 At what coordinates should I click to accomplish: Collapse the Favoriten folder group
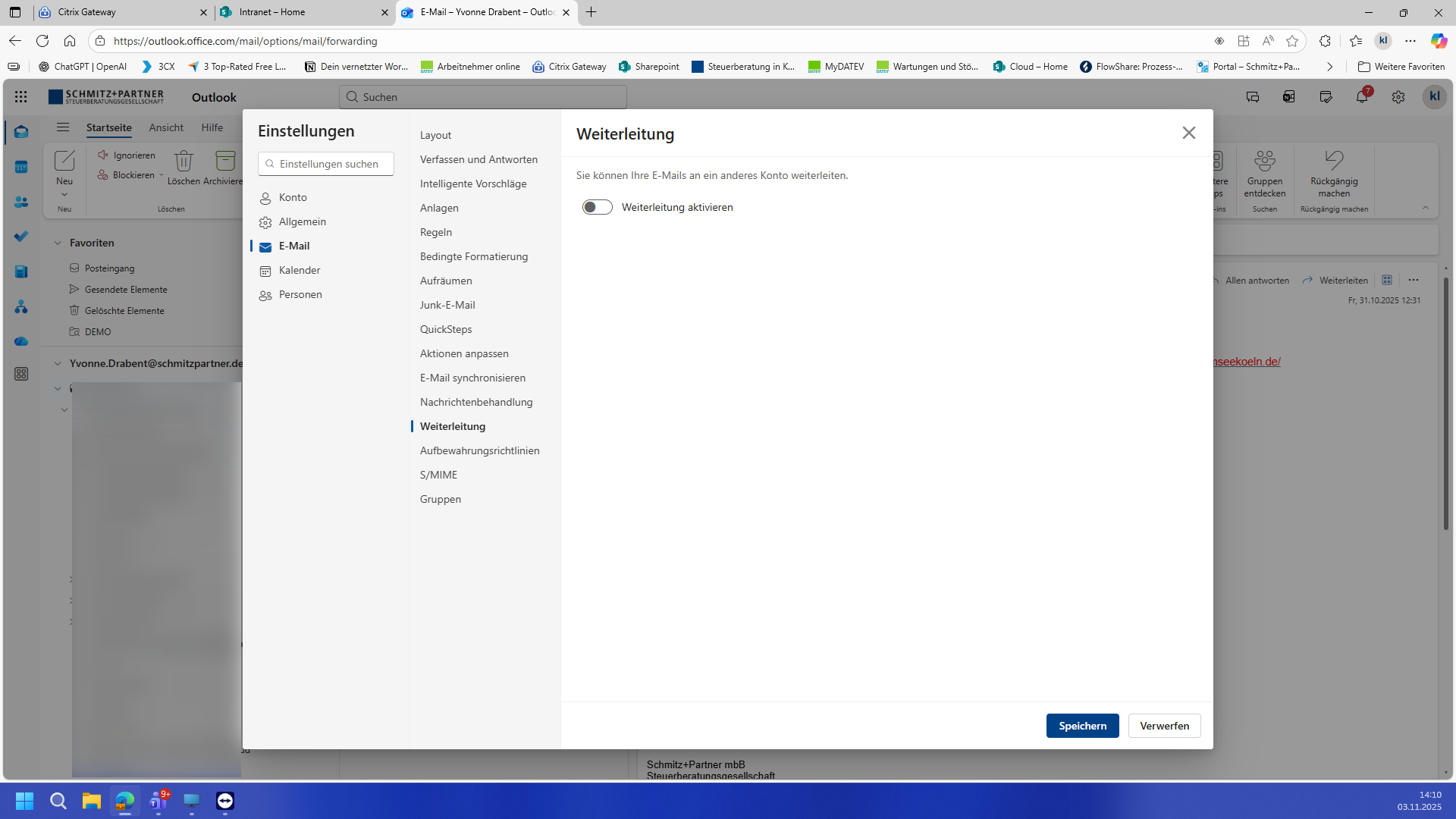coord(58,243)
